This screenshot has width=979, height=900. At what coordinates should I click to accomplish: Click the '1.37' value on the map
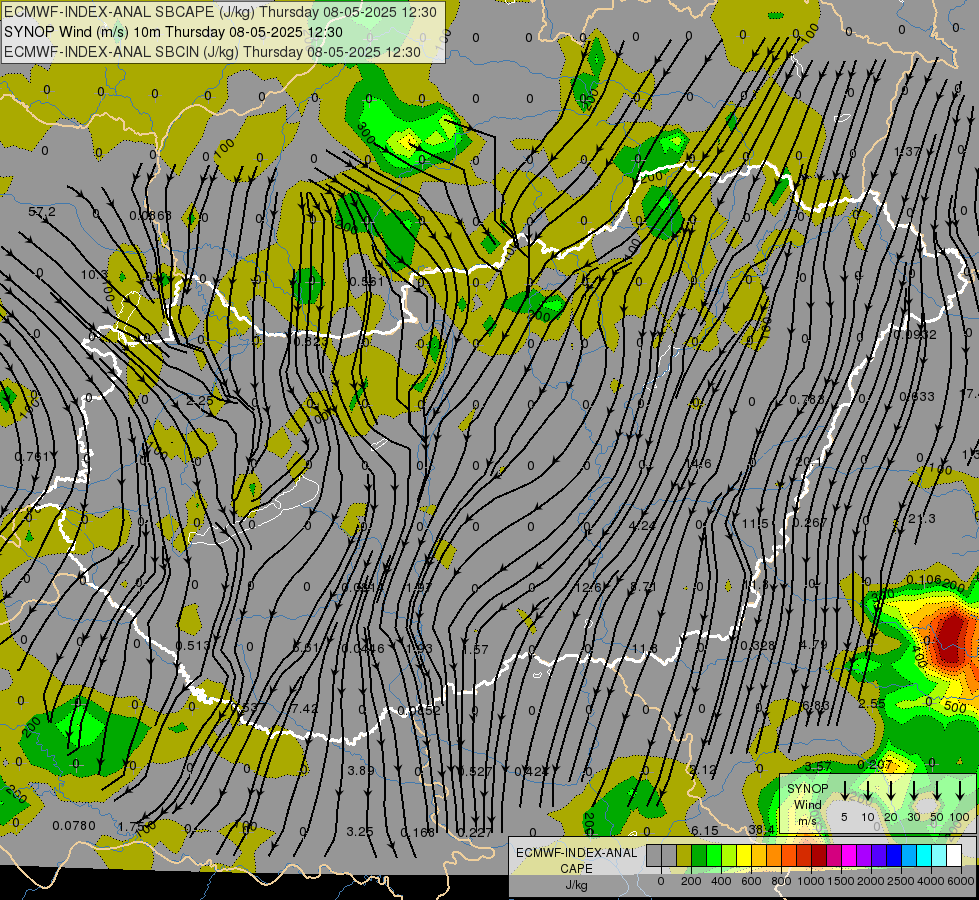(x=907, y=151)
